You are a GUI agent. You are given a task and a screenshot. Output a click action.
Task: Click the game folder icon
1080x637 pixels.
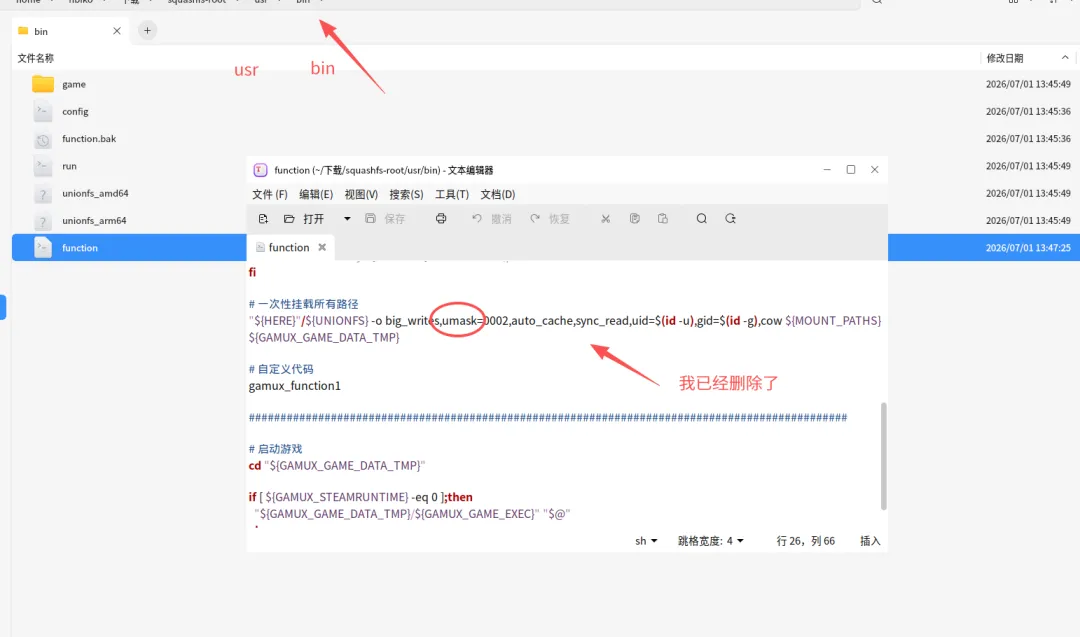43,84
